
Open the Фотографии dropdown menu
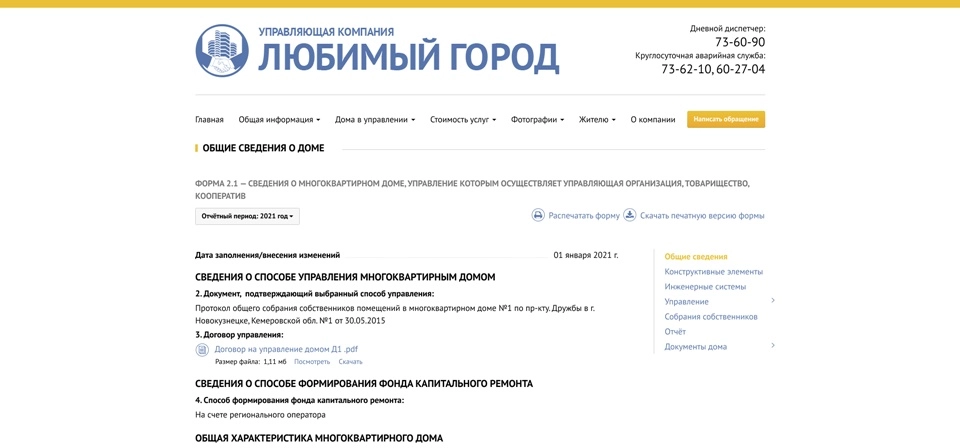point(537,120)
